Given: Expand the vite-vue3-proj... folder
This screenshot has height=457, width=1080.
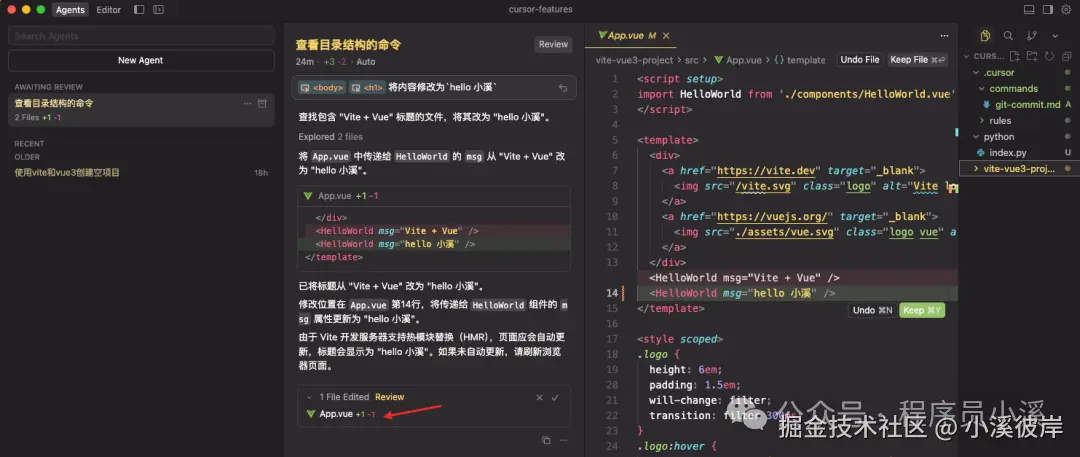Looking at the screenshot, I should (1017, 168).
